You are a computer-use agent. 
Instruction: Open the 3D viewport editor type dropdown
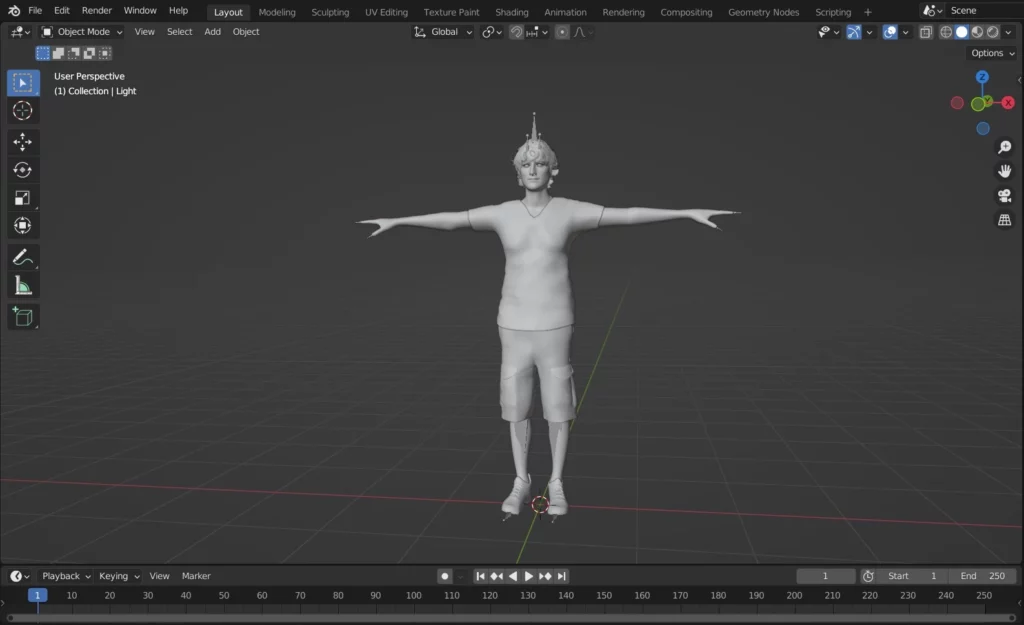coord(20,32)
